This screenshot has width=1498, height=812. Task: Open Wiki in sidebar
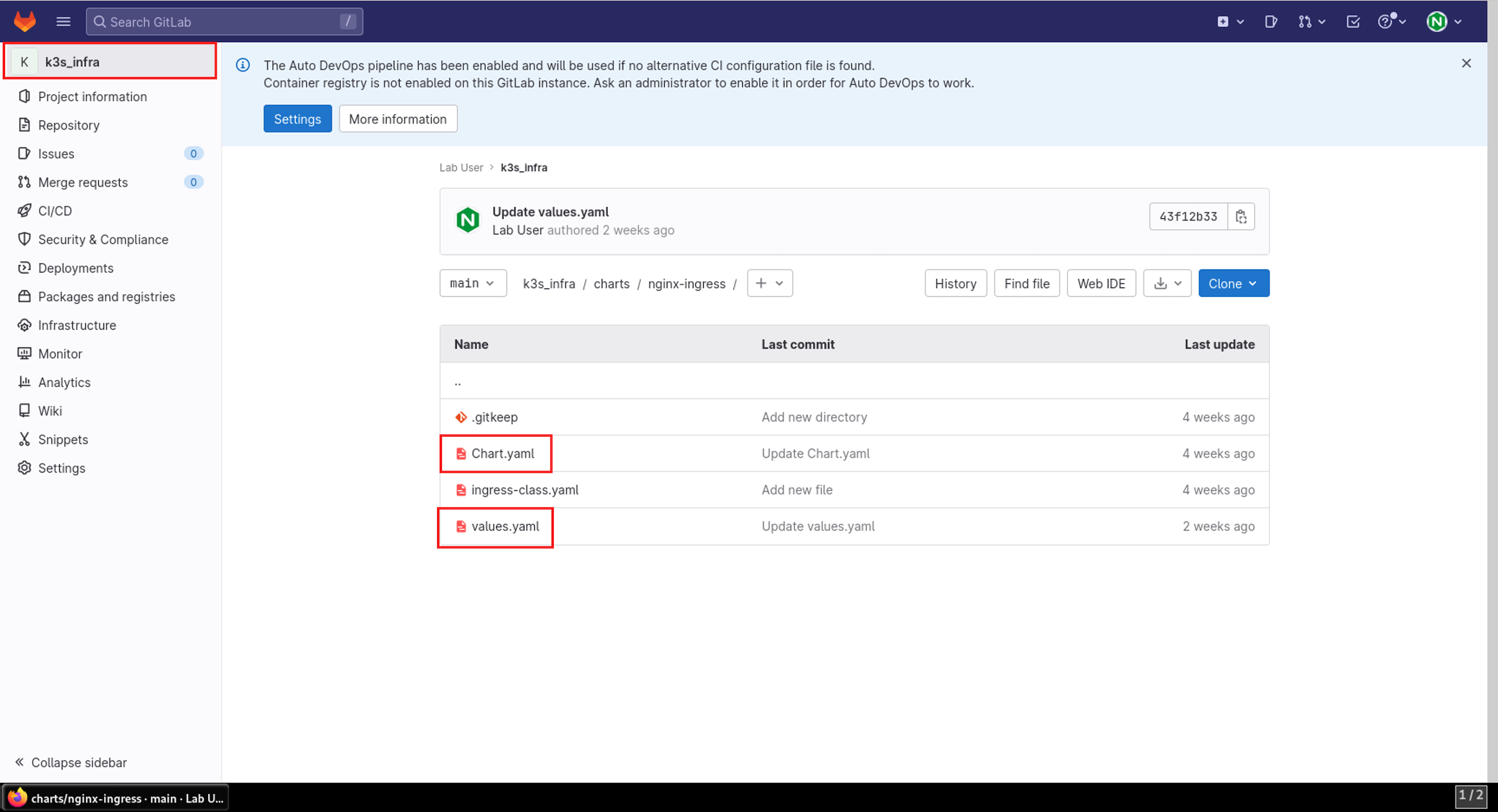point(50,410)
